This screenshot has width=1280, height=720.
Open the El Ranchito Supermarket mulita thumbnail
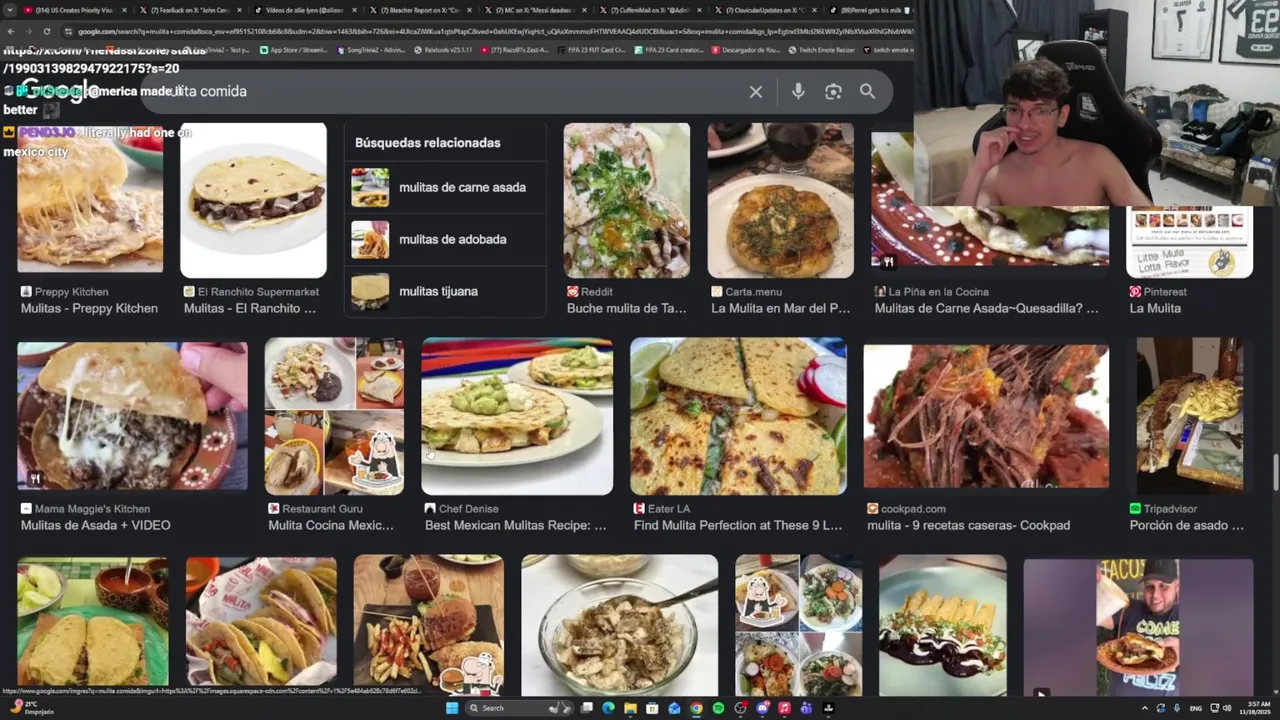pyautogui.click(x=253, y=200)
